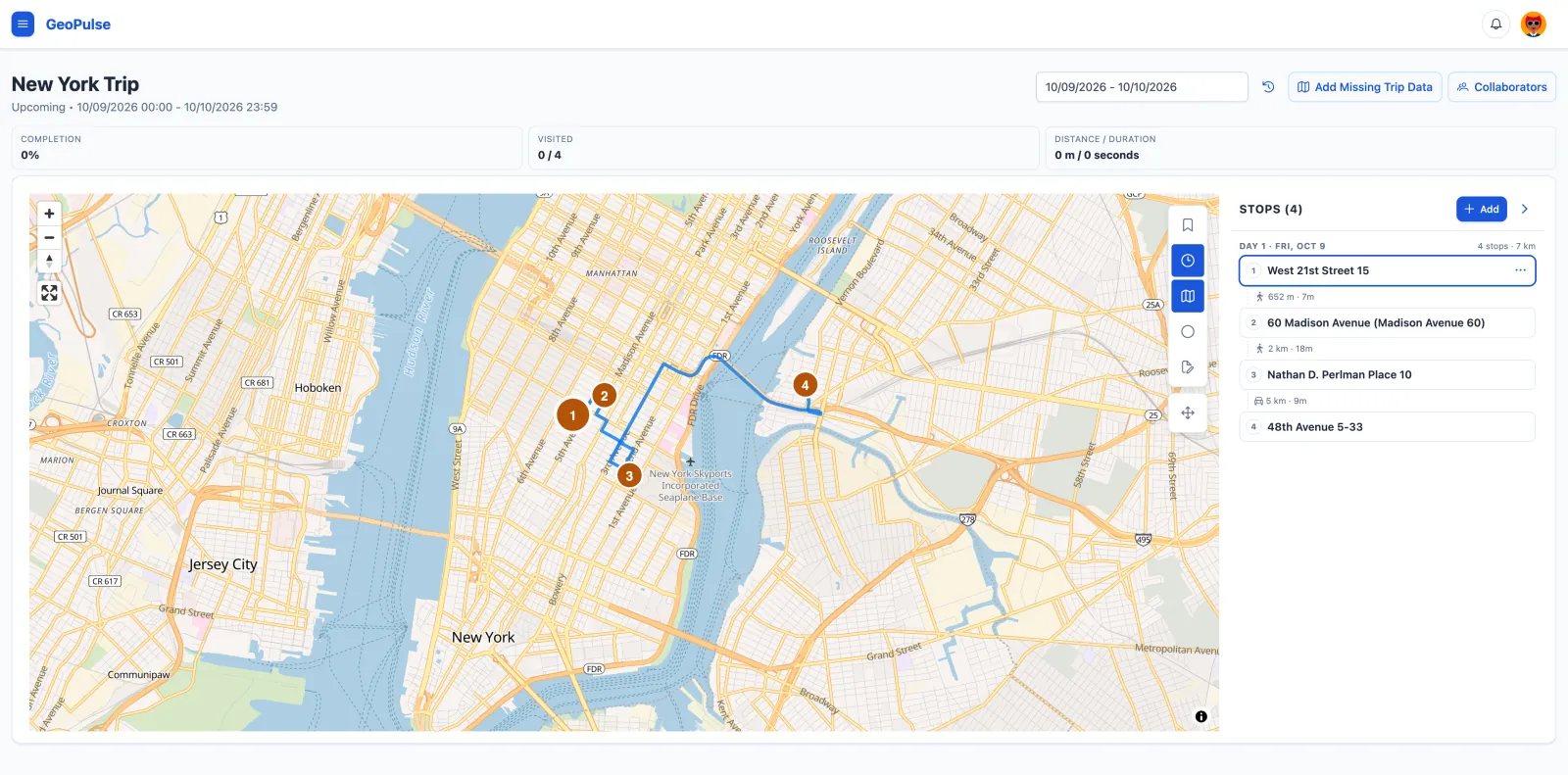
Task: Select the 60 Madison Avenue stop
Action: 1387,322
